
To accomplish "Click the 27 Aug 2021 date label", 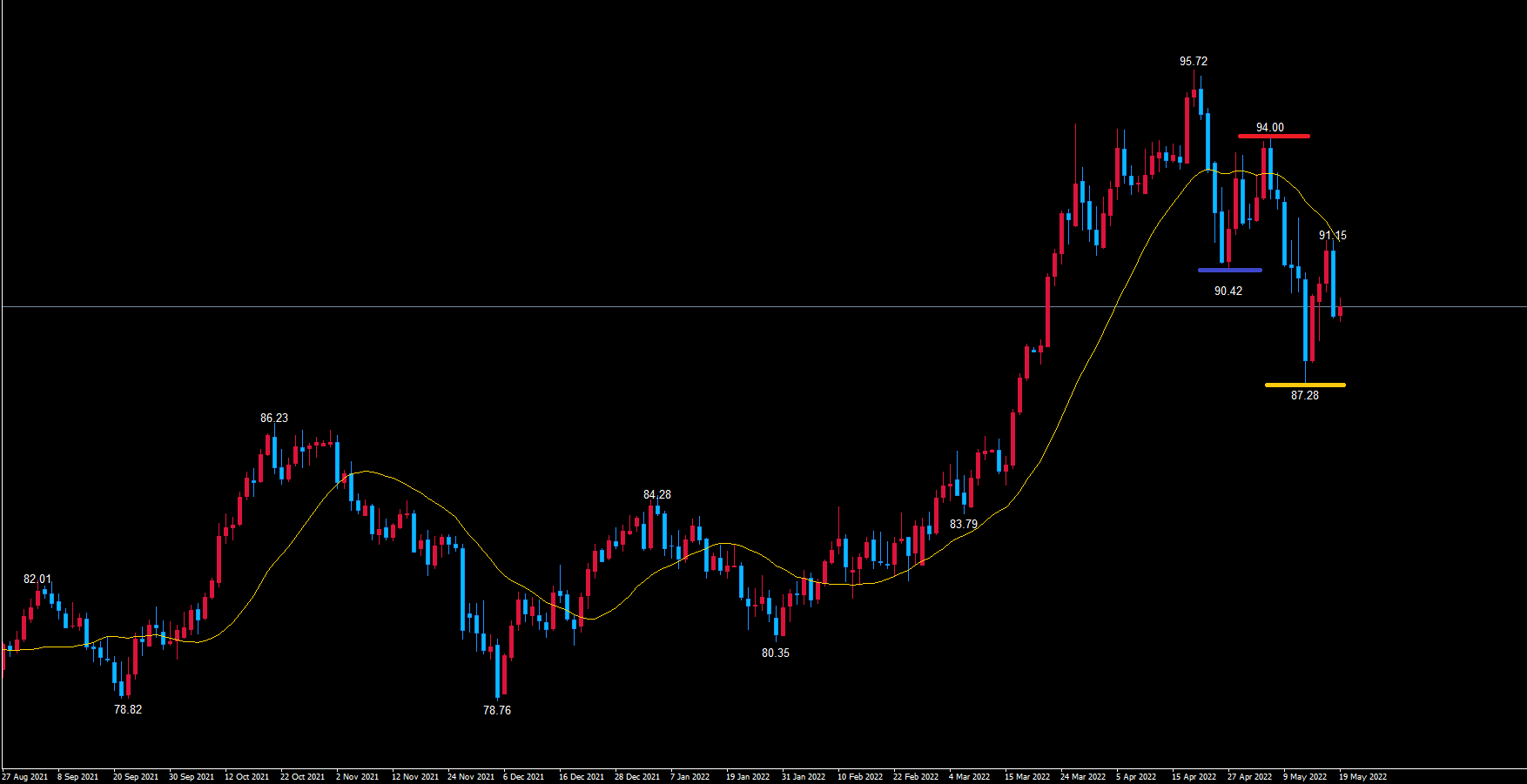I will (x=25, y=777).
